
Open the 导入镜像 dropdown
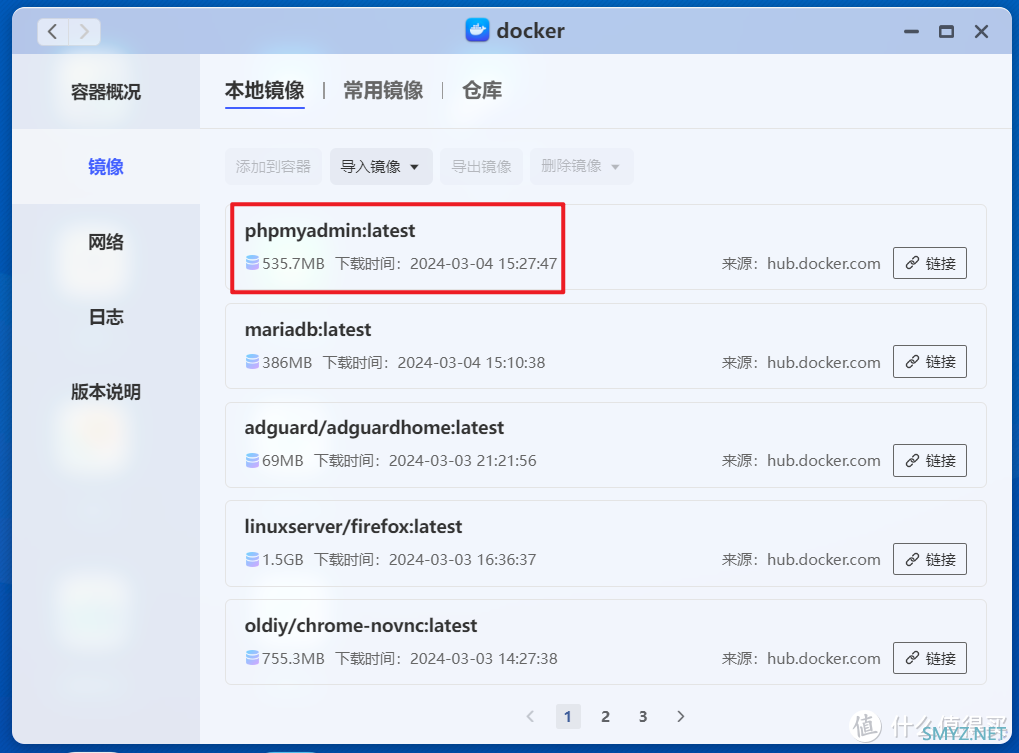coord(381,166)
